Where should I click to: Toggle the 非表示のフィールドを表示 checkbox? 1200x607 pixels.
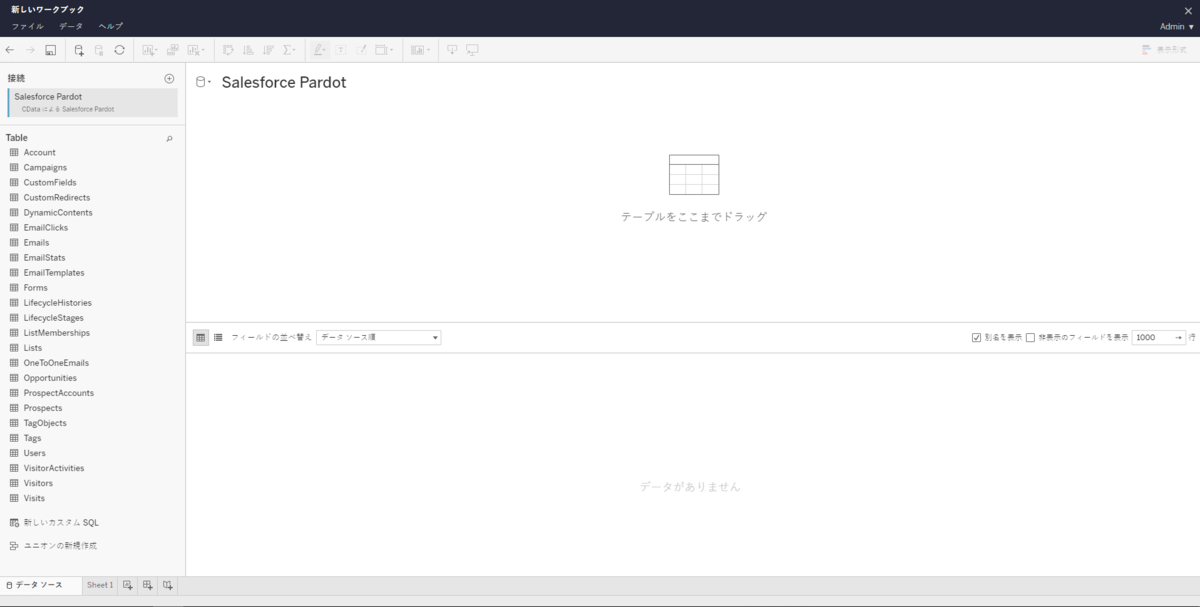point(1031,338)
